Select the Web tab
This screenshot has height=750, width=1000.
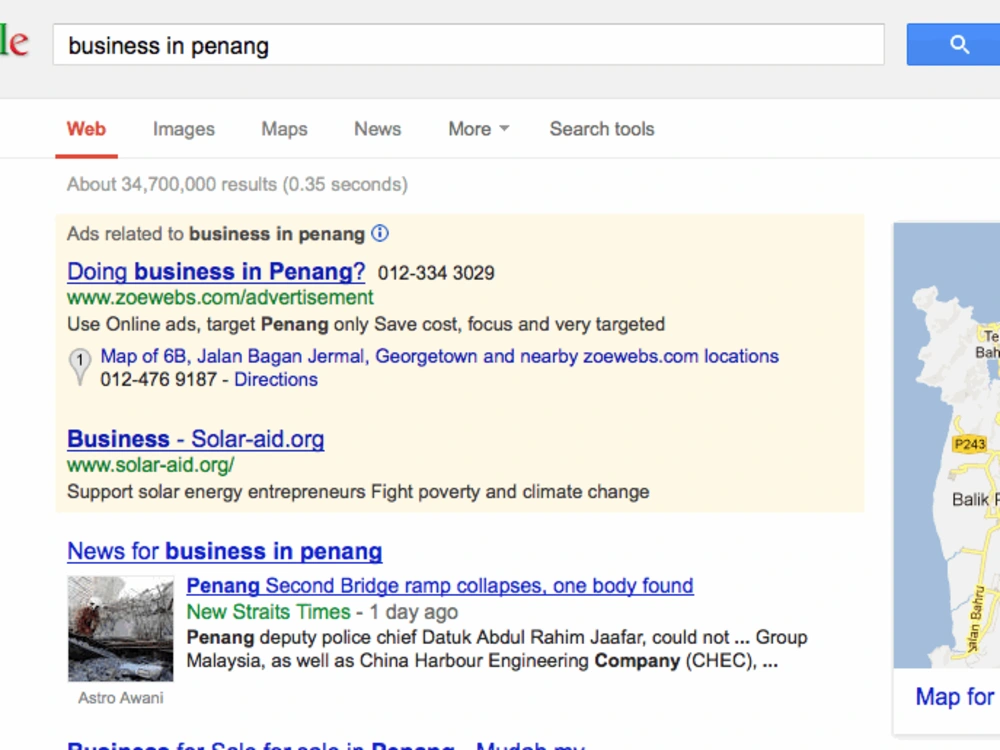86,129
